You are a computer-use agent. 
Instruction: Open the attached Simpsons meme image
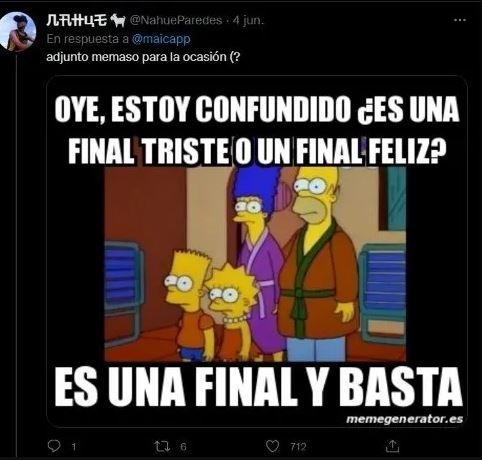(257, 251)
